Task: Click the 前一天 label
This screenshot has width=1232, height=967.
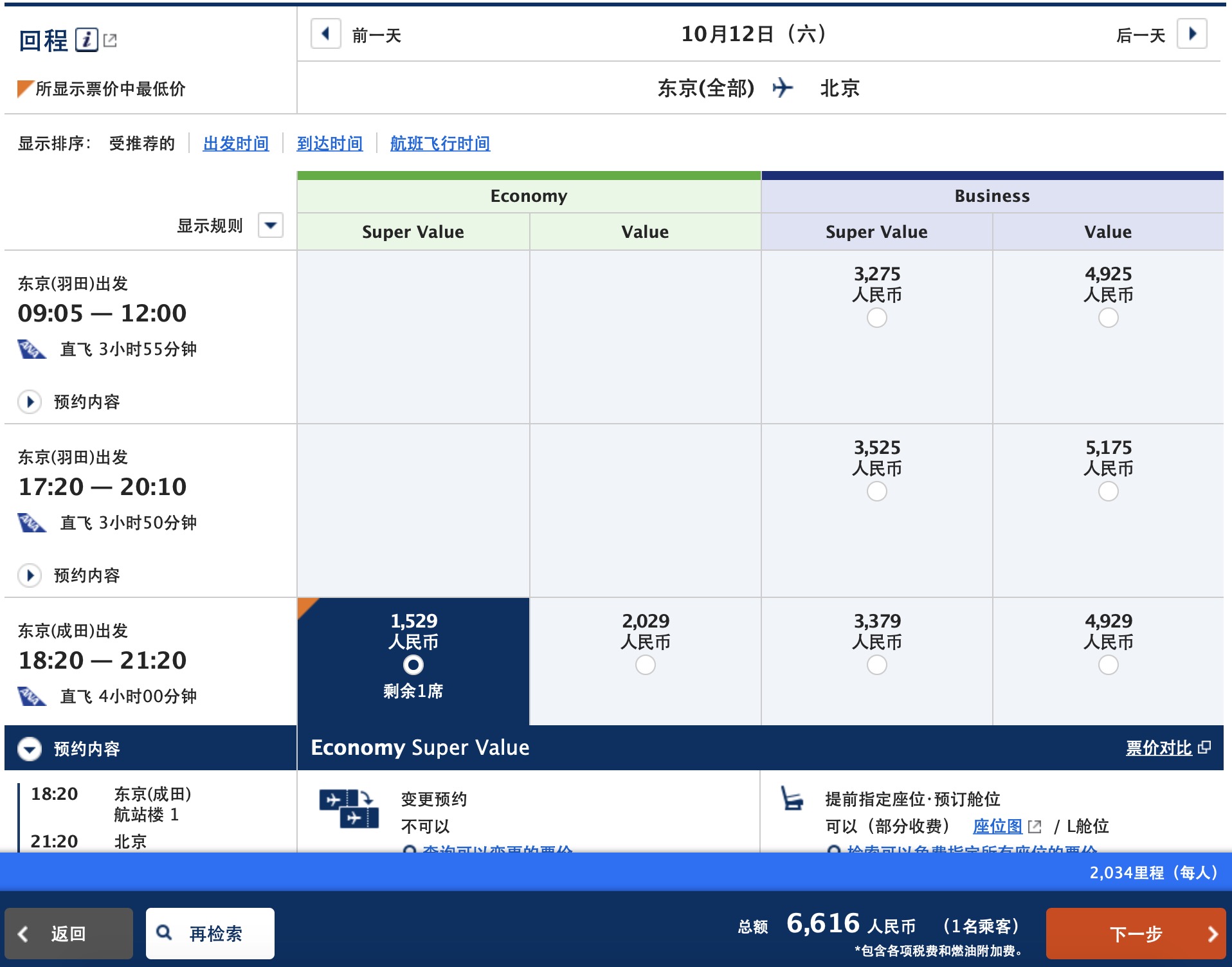Action: (377, 35)
